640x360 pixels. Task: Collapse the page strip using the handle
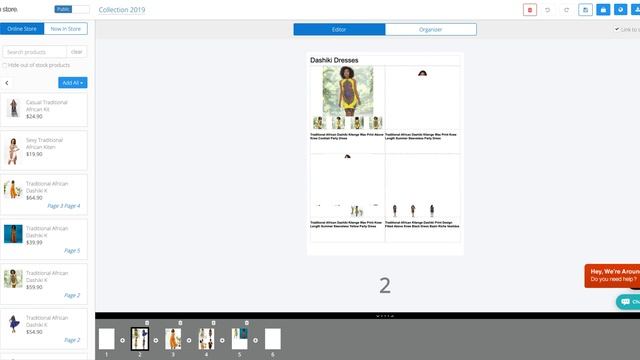pos(385,316)
